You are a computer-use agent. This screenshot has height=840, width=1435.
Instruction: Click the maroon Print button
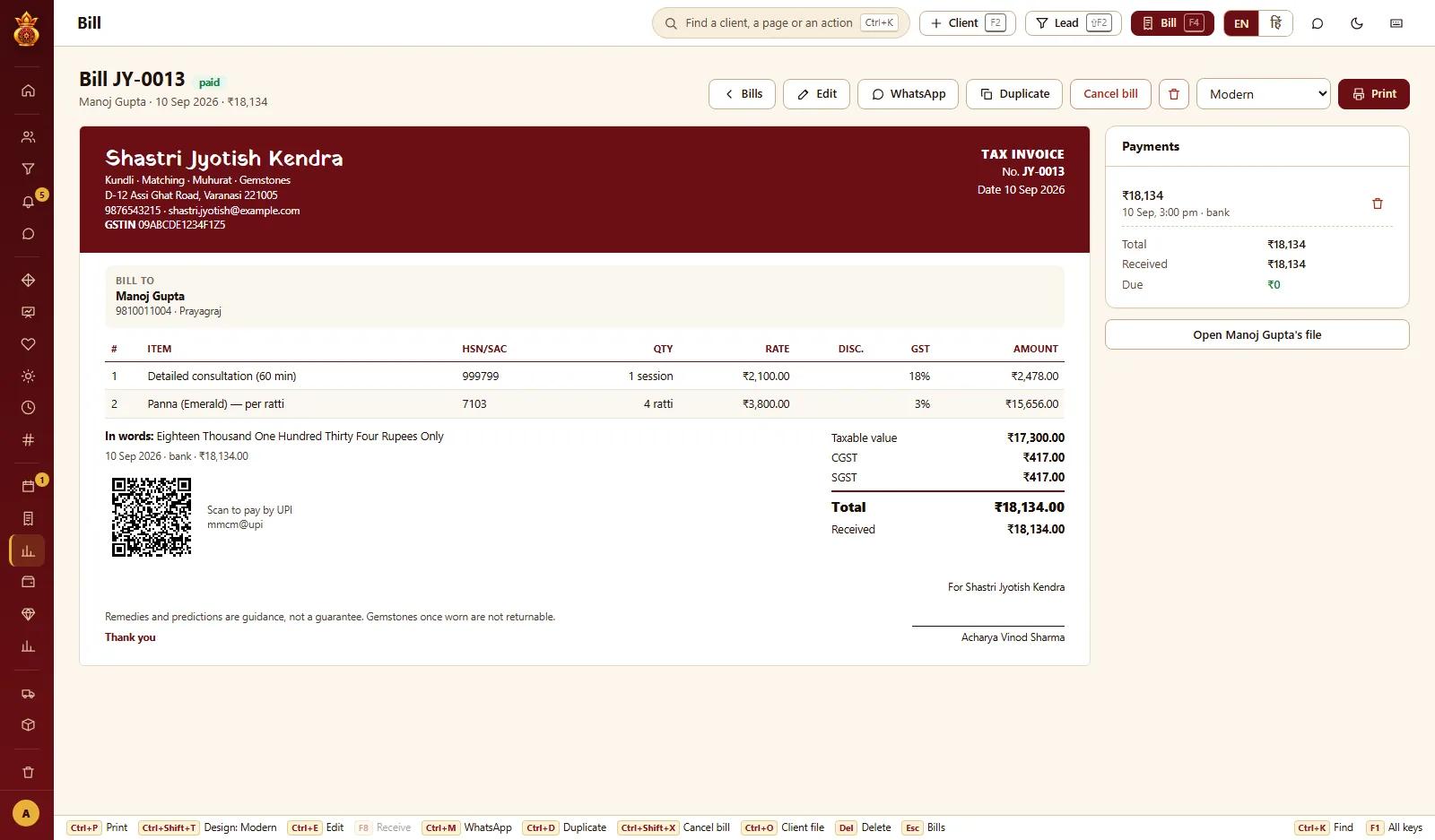pos(1374,94)
